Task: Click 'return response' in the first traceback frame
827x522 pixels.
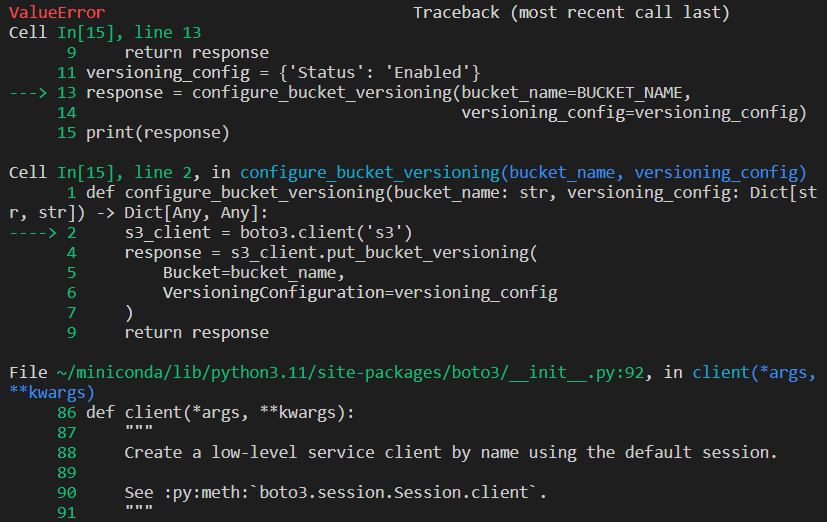Action: [x=197, y=53]
